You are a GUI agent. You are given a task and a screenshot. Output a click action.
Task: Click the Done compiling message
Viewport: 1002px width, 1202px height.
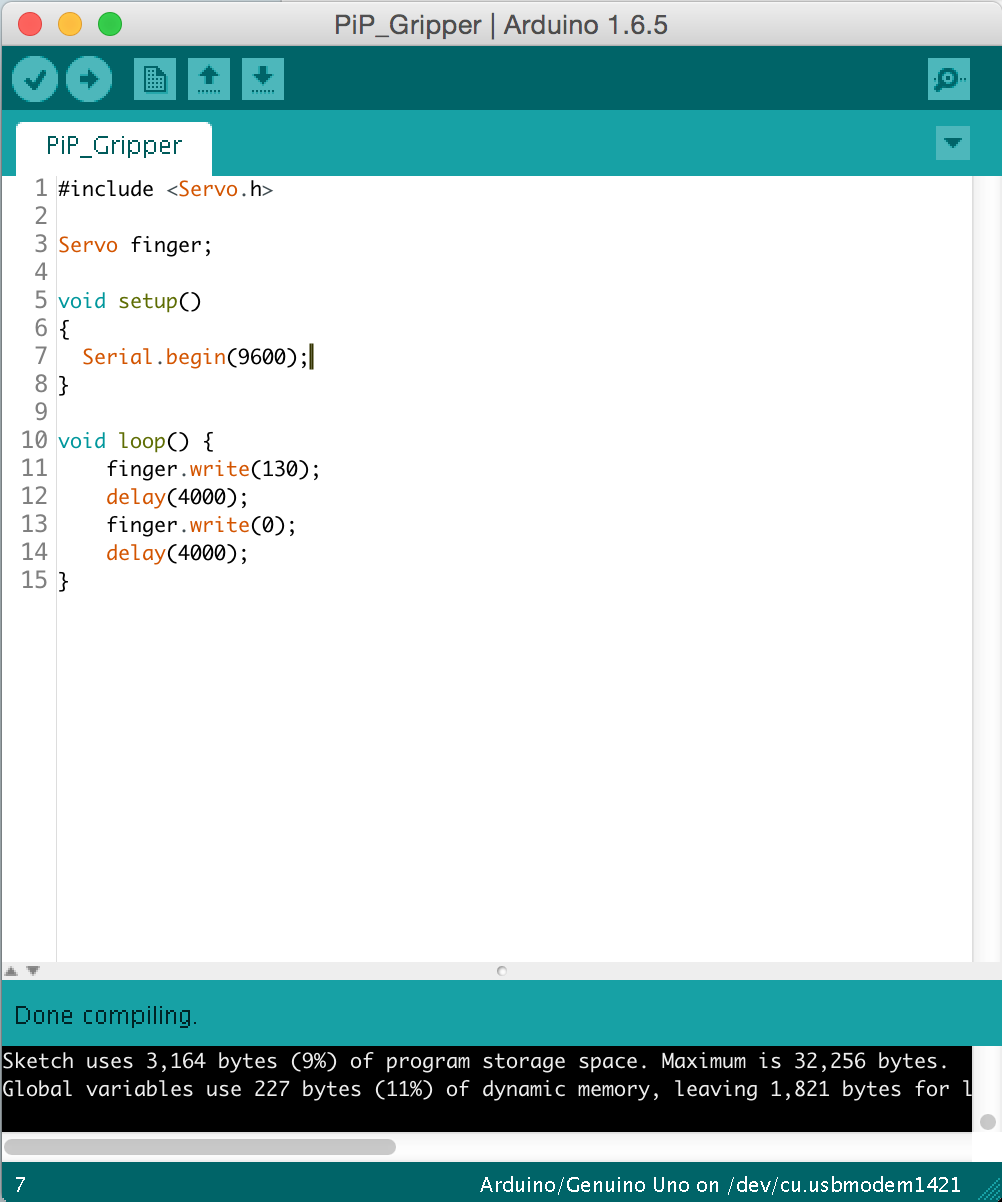106,1015
